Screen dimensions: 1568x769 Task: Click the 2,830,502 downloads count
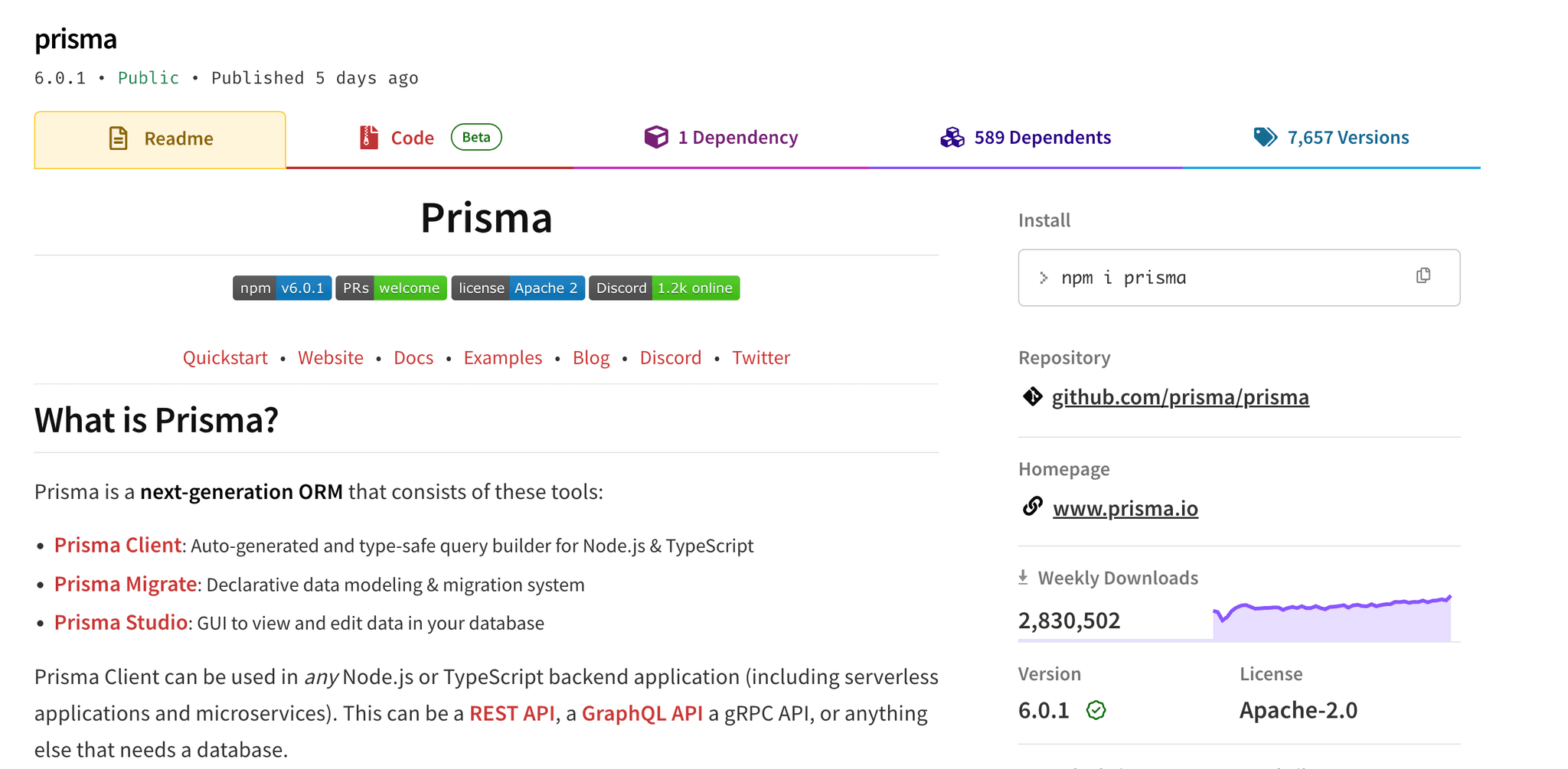[1069, 621]
